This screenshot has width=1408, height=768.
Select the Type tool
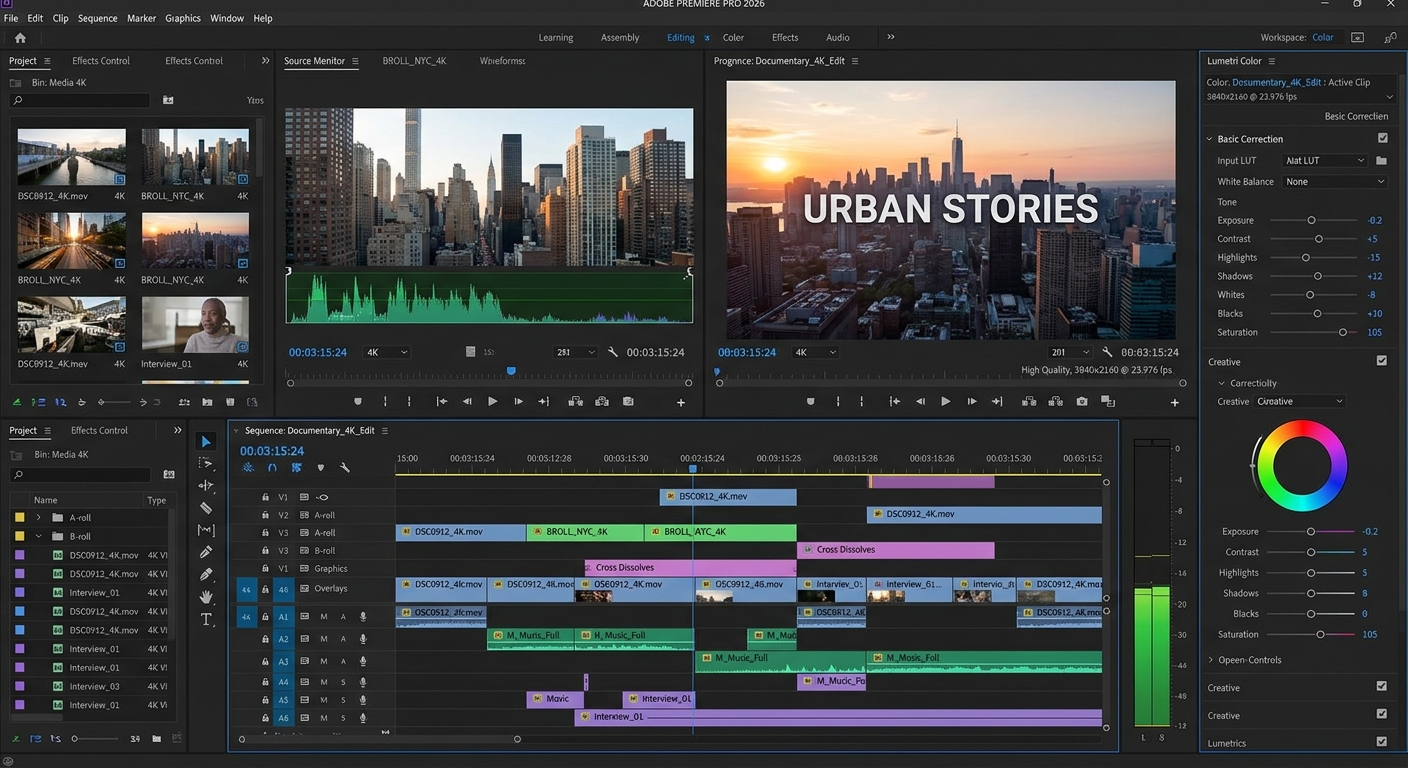point(206,619)
